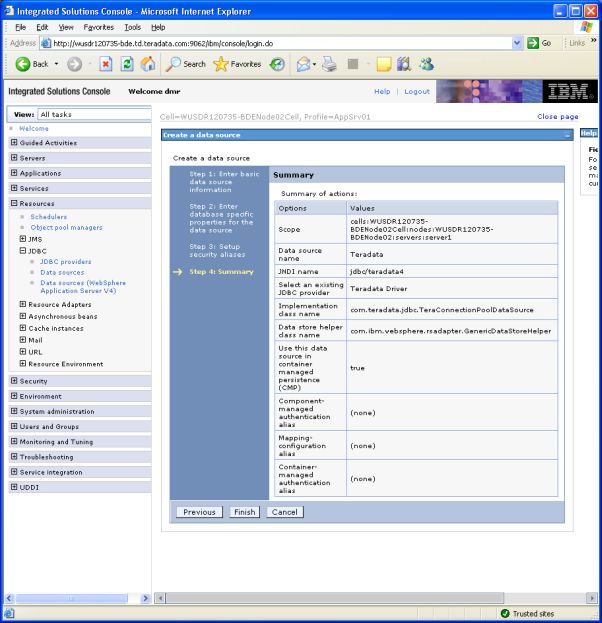Expand the JMS tree node
The image size is (602, 623).
23,239
